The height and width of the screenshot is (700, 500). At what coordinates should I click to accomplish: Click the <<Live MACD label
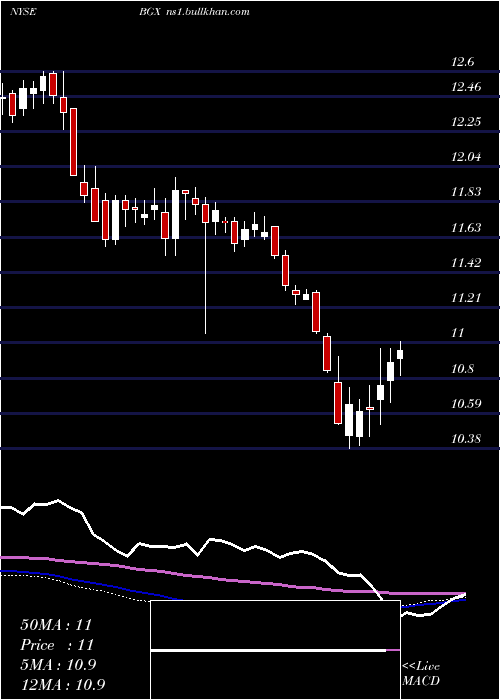click(421, 673)
